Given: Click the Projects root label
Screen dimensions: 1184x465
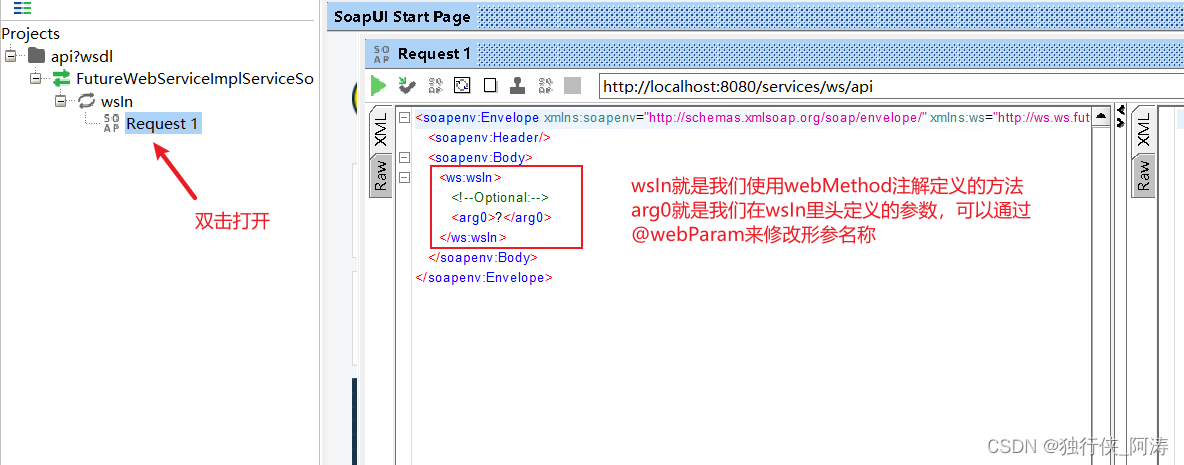Looking at the screenshot, I should click(x=31, y=34).
